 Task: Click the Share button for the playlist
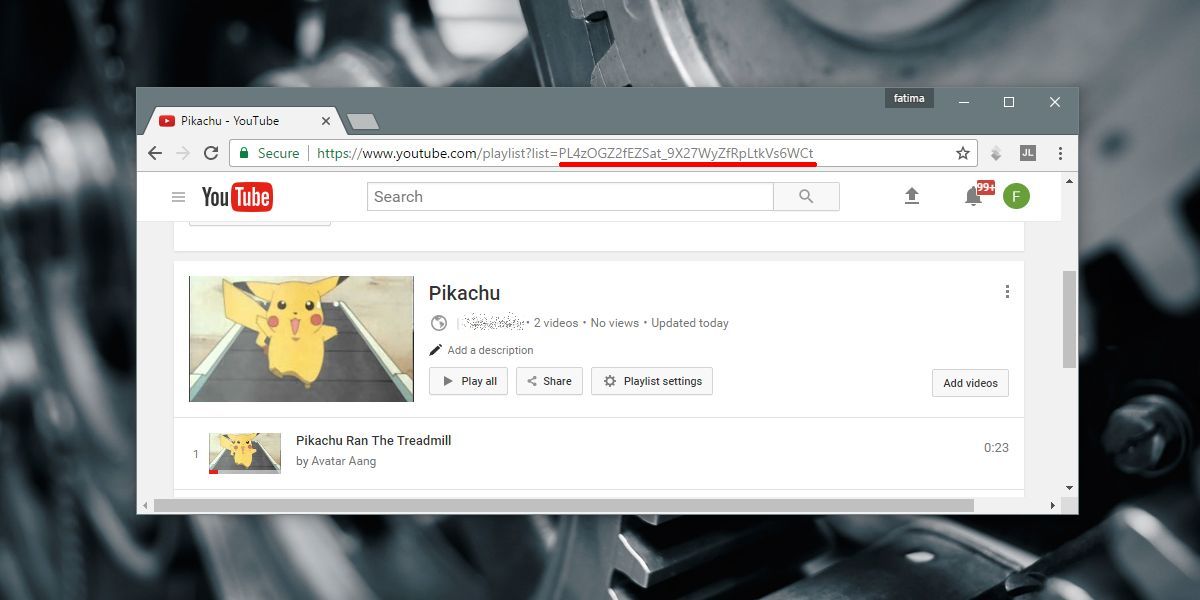pos(549,381)
